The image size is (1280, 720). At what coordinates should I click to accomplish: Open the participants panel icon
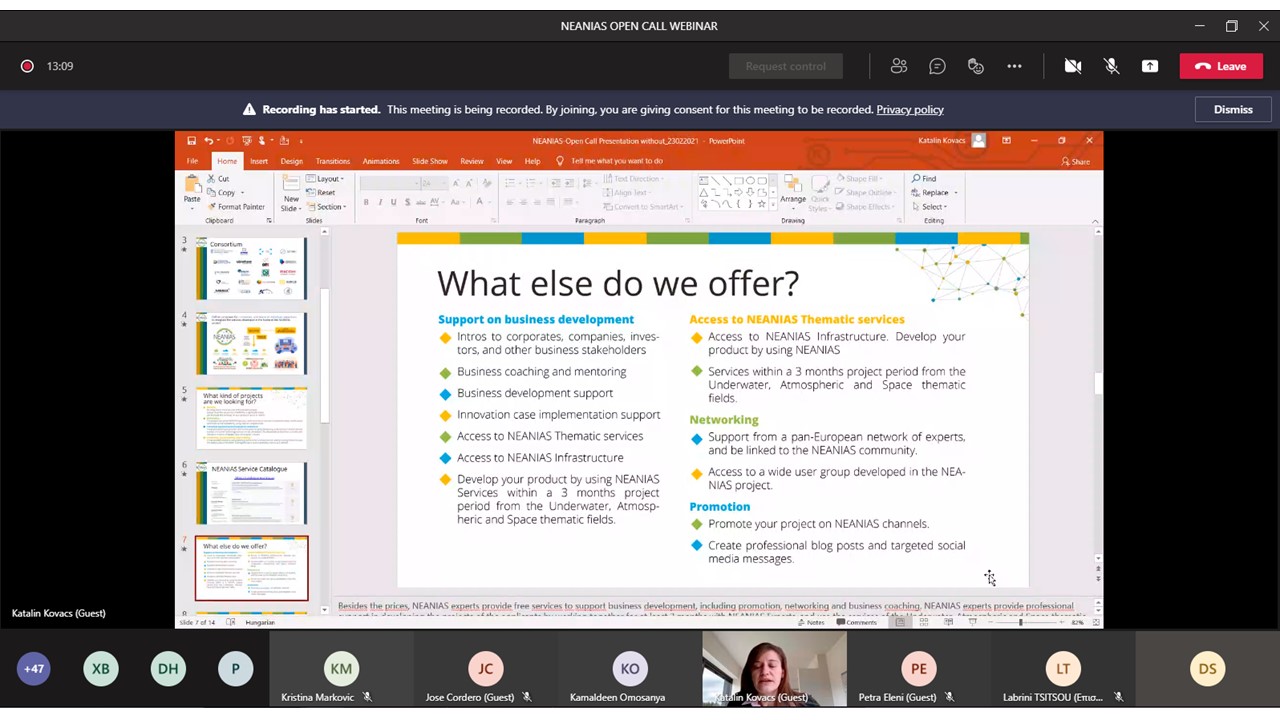pyautogui.click(x=899, y=66)
